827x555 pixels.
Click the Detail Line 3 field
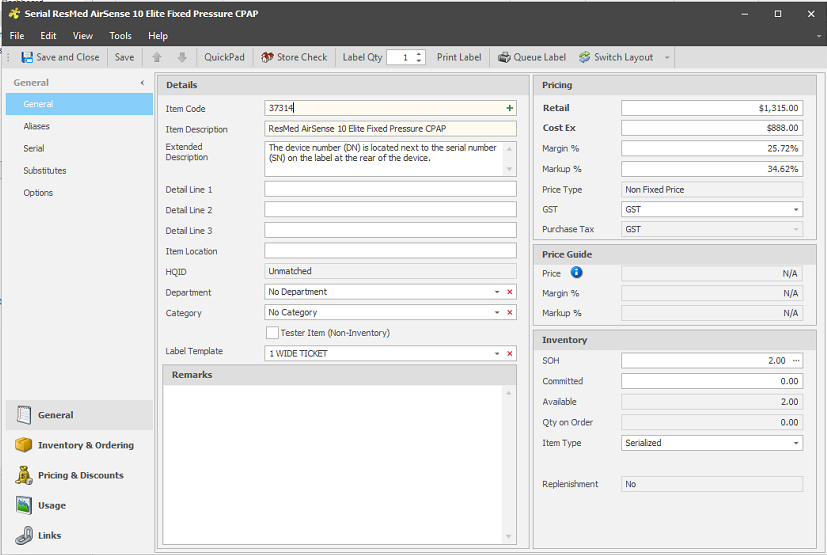pos(390,230)
